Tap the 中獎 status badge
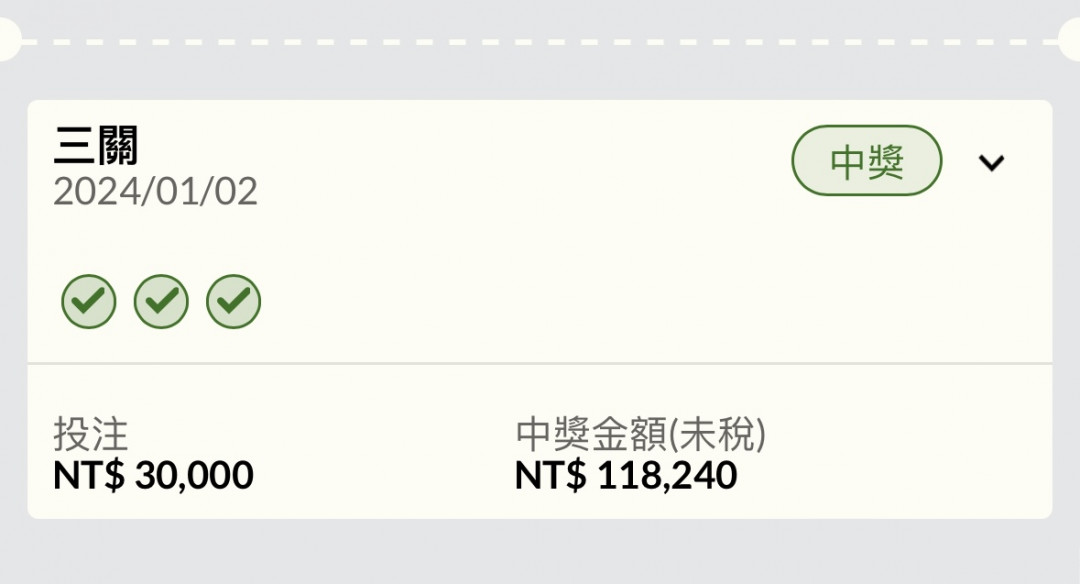Image resolution: width=1080 pixels, height=584 pixels. coord(866,160)
